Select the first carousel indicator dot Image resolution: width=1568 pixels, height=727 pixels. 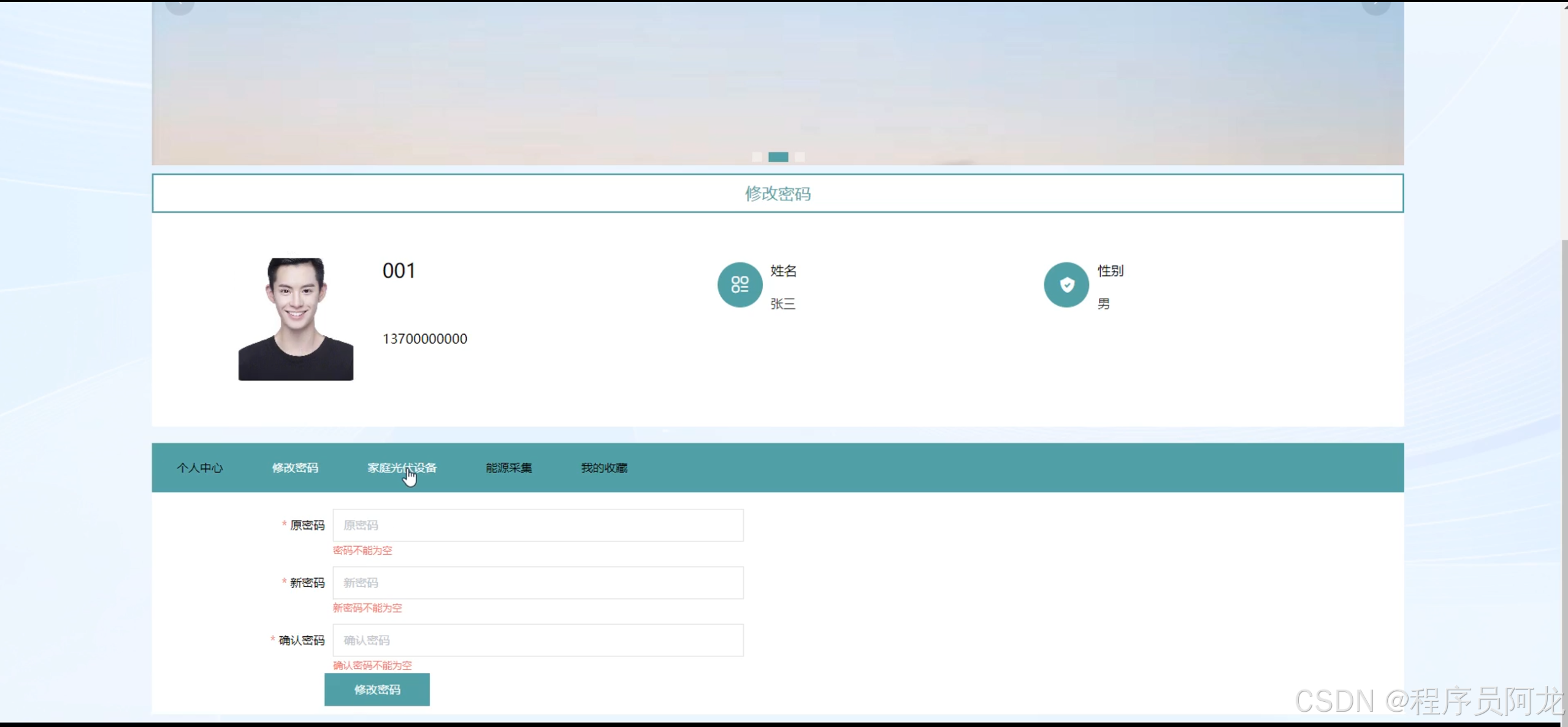tap(757, 157)
